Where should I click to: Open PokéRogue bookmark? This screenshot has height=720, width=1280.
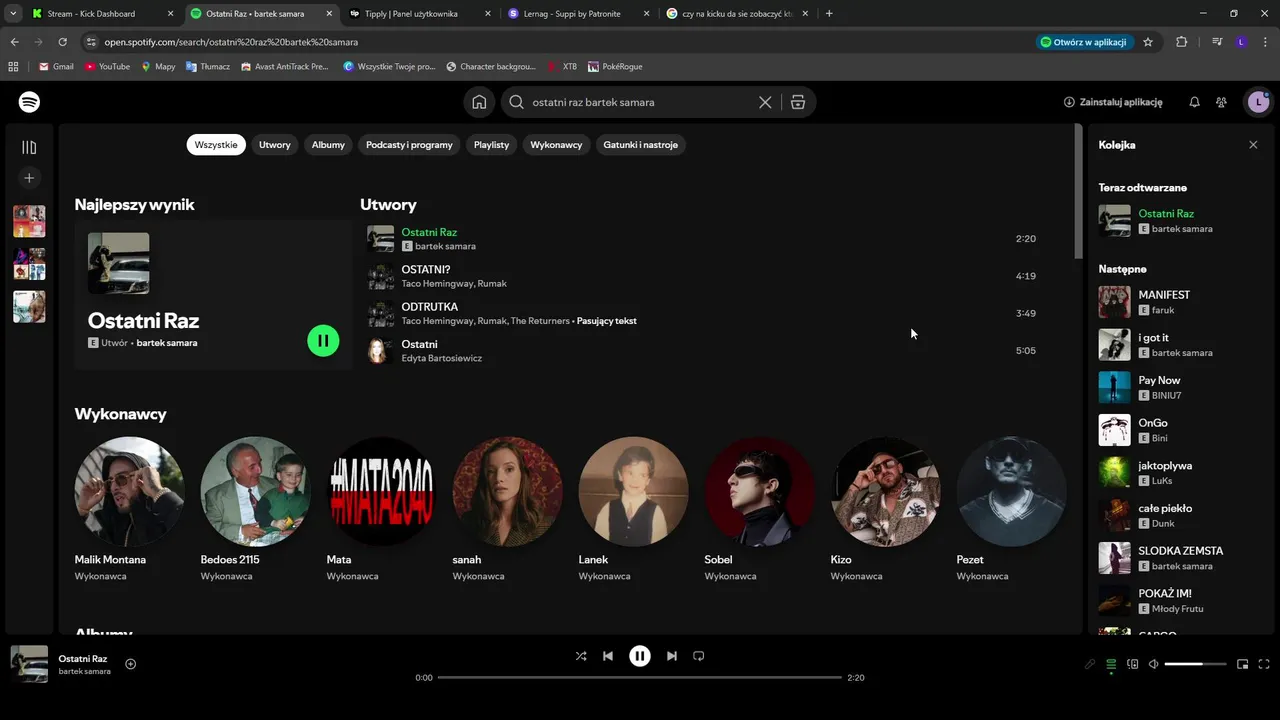coord(615,66)
